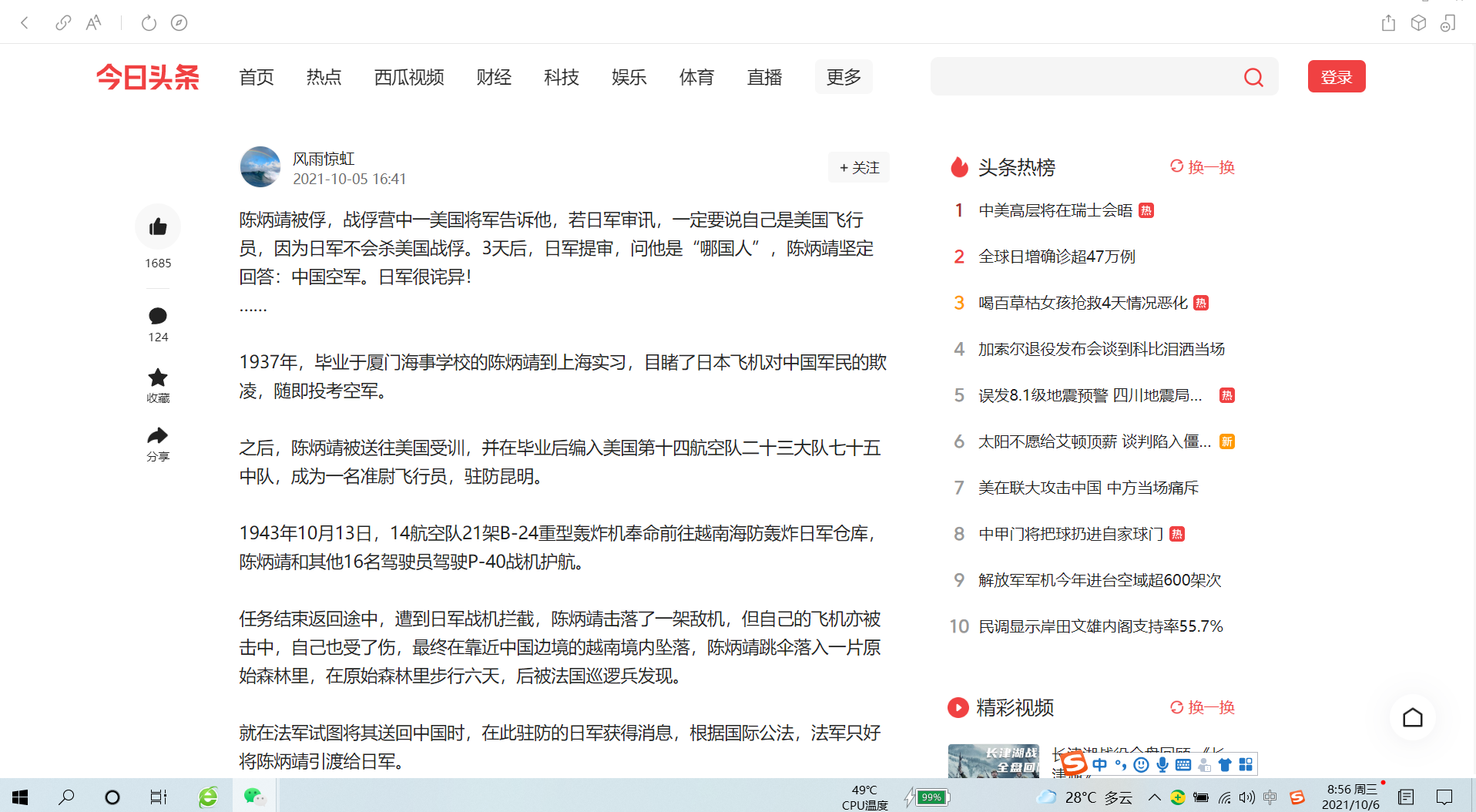Screen dimensions: 1476x812
Task: Favorite the article with the star icon
Action: pos(158,377)
